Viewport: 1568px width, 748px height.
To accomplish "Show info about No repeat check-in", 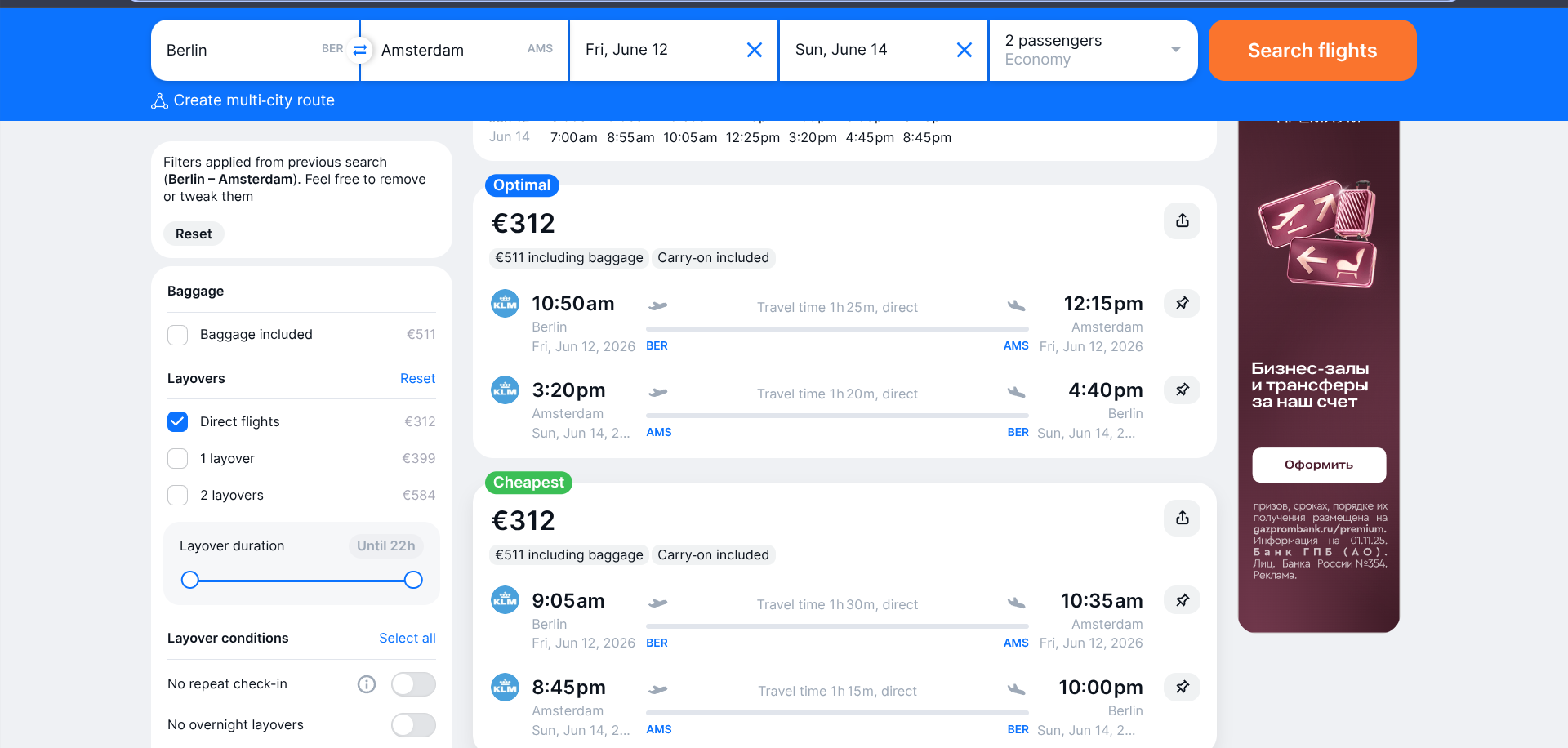I will [x=367, y=684].
